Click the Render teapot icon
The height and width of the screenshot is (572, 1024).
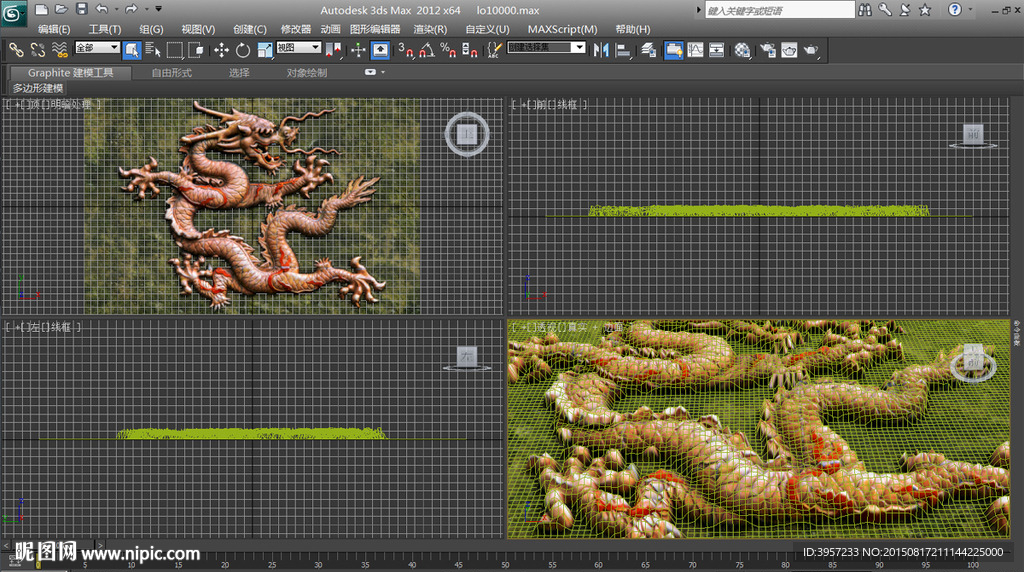coord(811,49)
